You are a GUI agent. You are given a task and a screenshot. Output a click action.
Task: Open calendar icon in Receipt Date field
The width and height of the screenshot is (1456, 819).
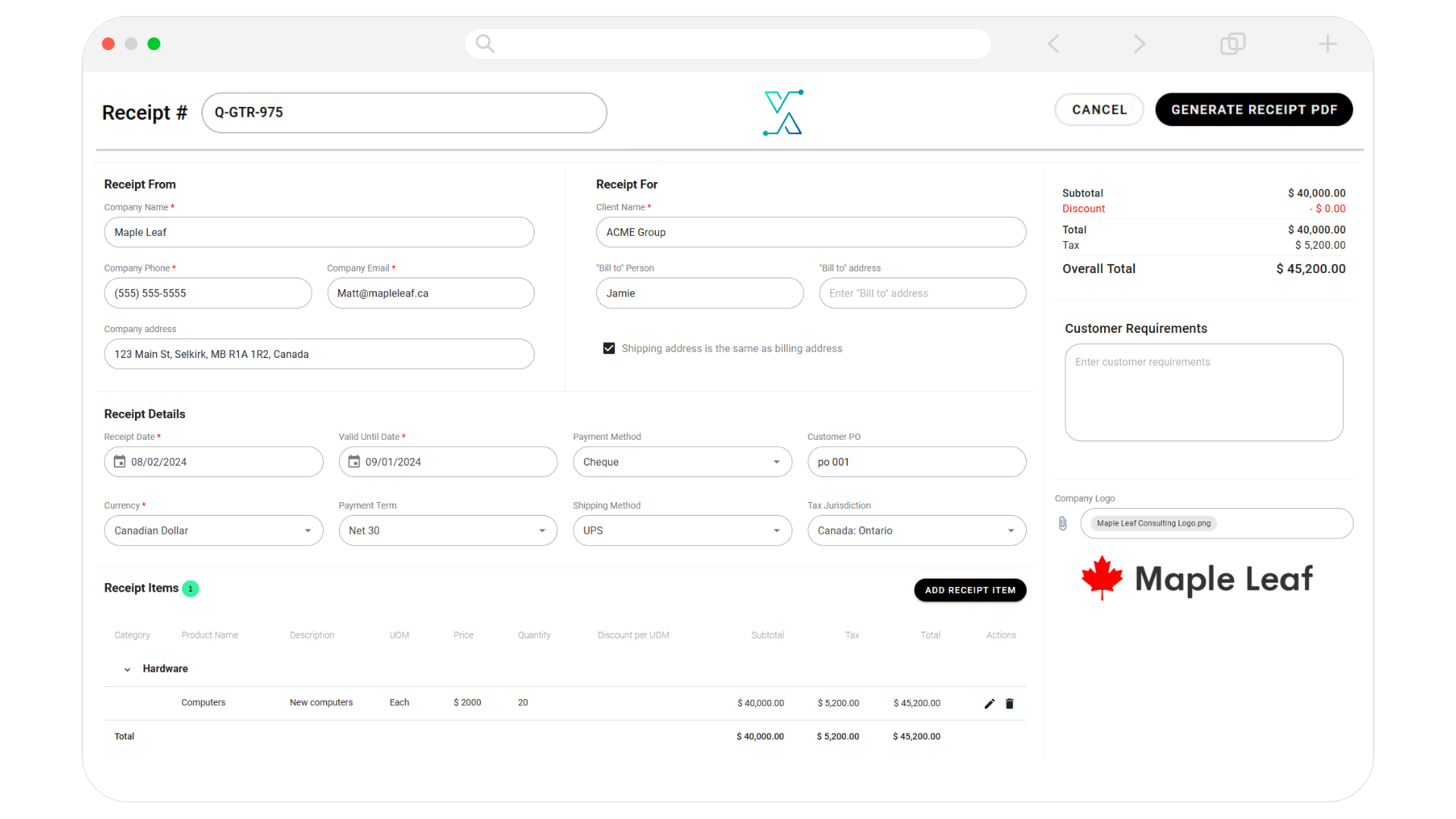coord(120,462)
